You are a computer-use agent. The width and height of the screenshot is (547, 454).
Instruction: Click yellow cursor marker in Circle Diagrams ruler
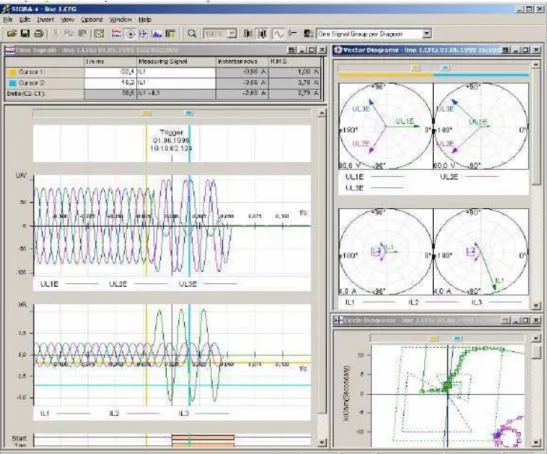tap(433, 338)
